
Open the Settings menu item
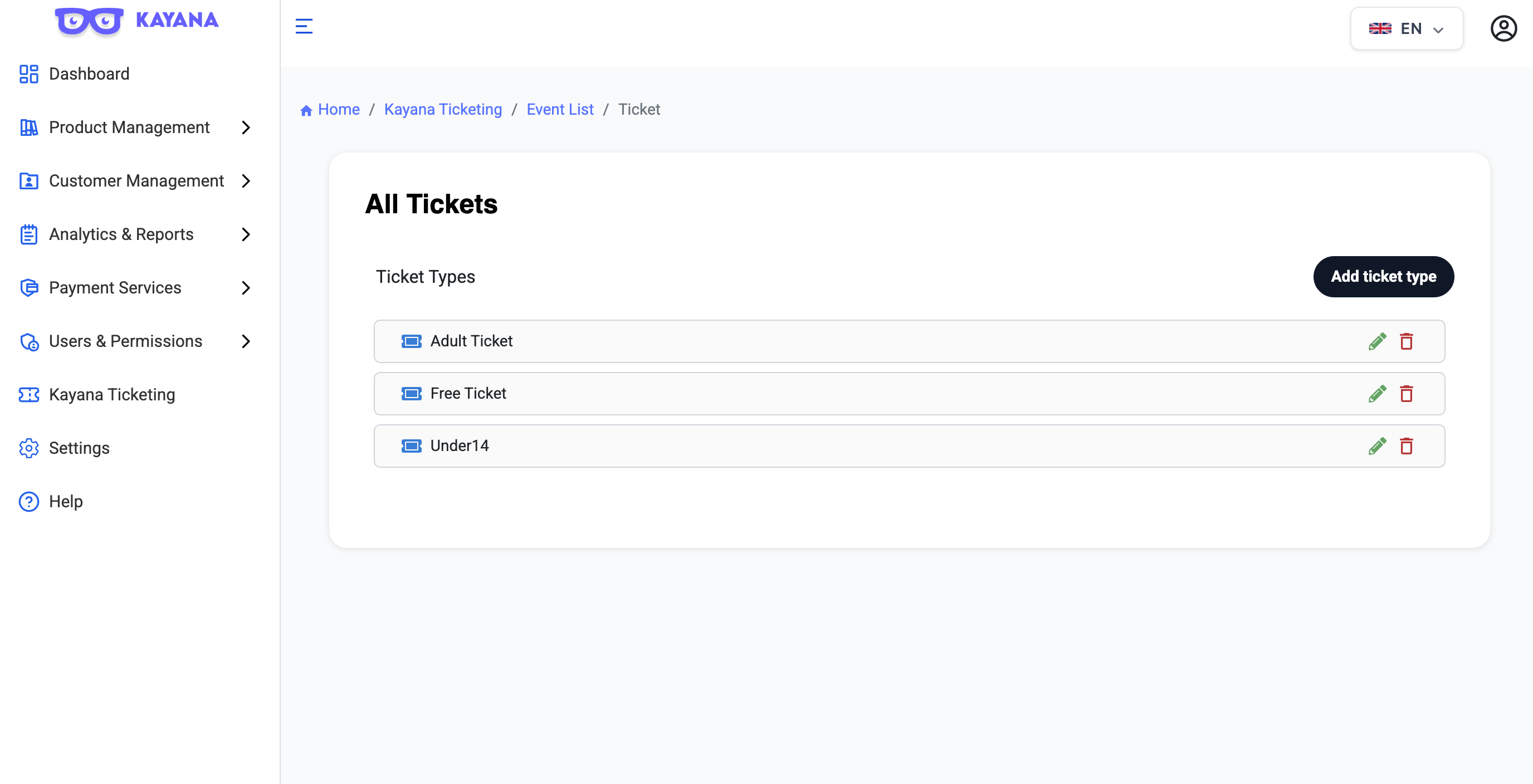(x=79, y=448)
